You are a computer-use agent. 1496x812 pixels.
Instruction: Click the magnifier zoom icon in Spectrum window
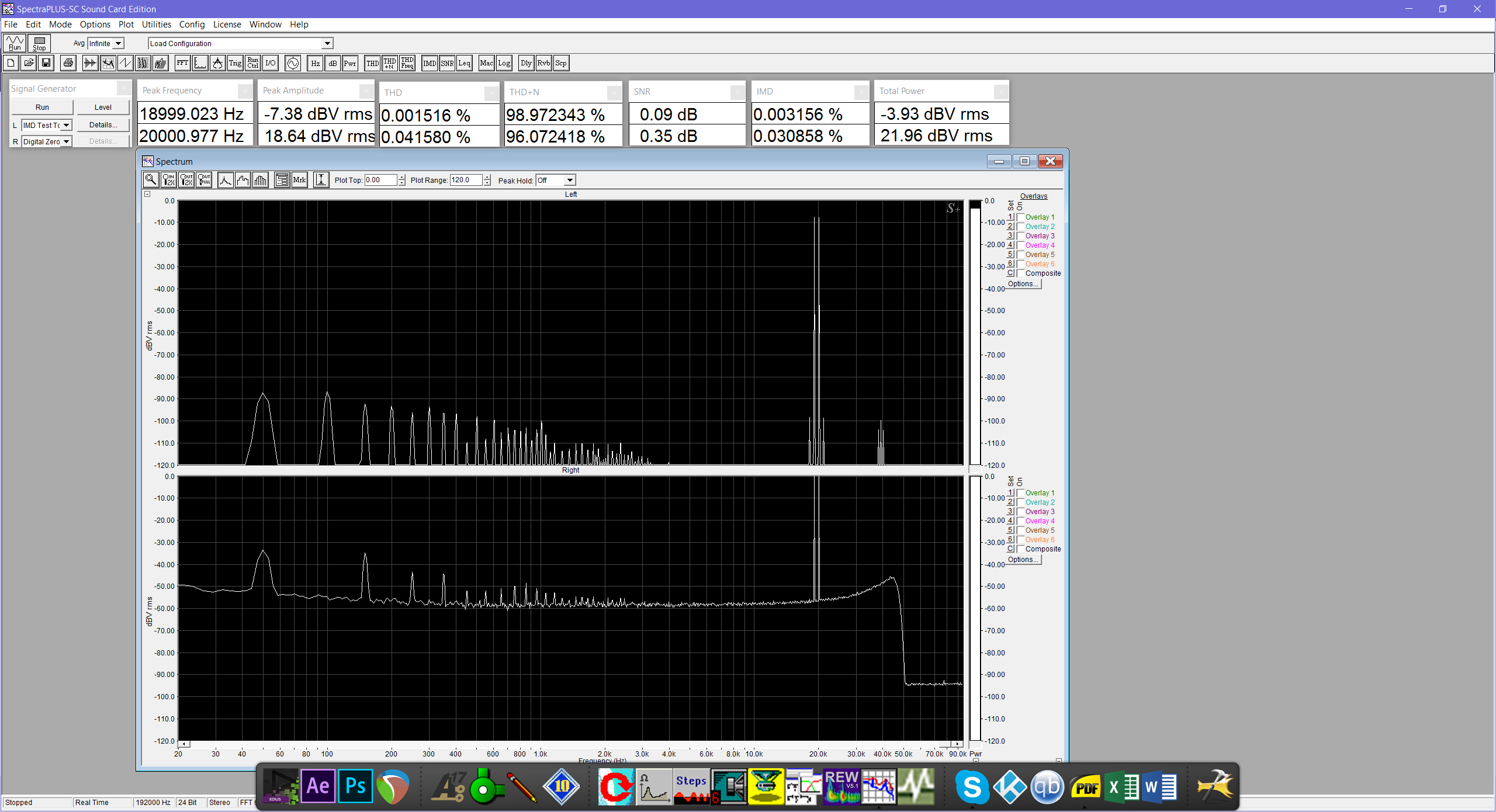150,180
